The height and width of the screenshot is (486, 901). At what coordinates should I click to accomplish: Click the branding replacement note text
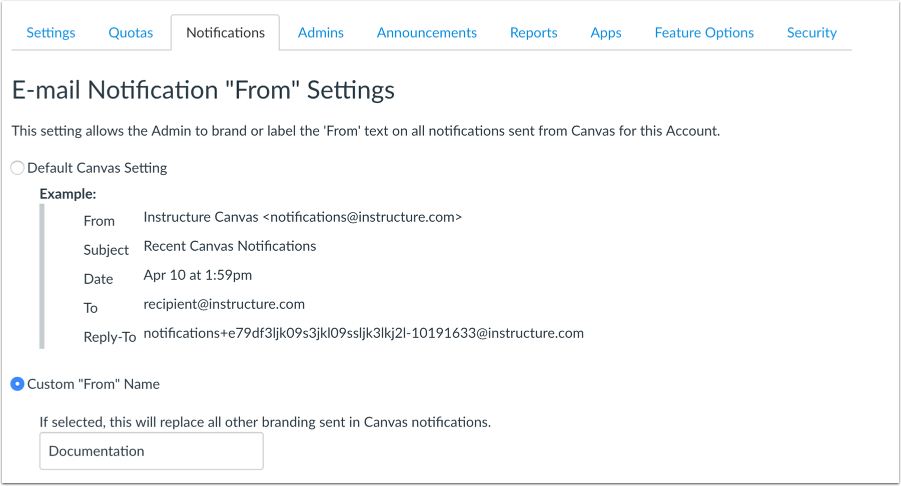point(265,422)
